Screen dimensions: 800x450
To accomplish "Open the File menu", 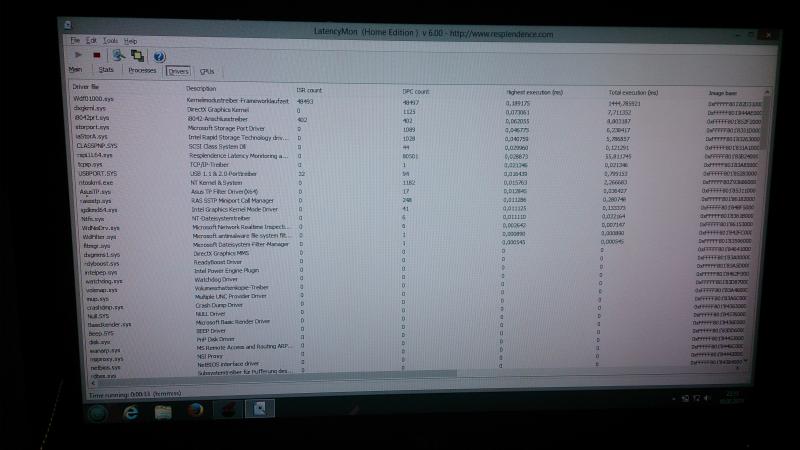I will tap(75, 40).
